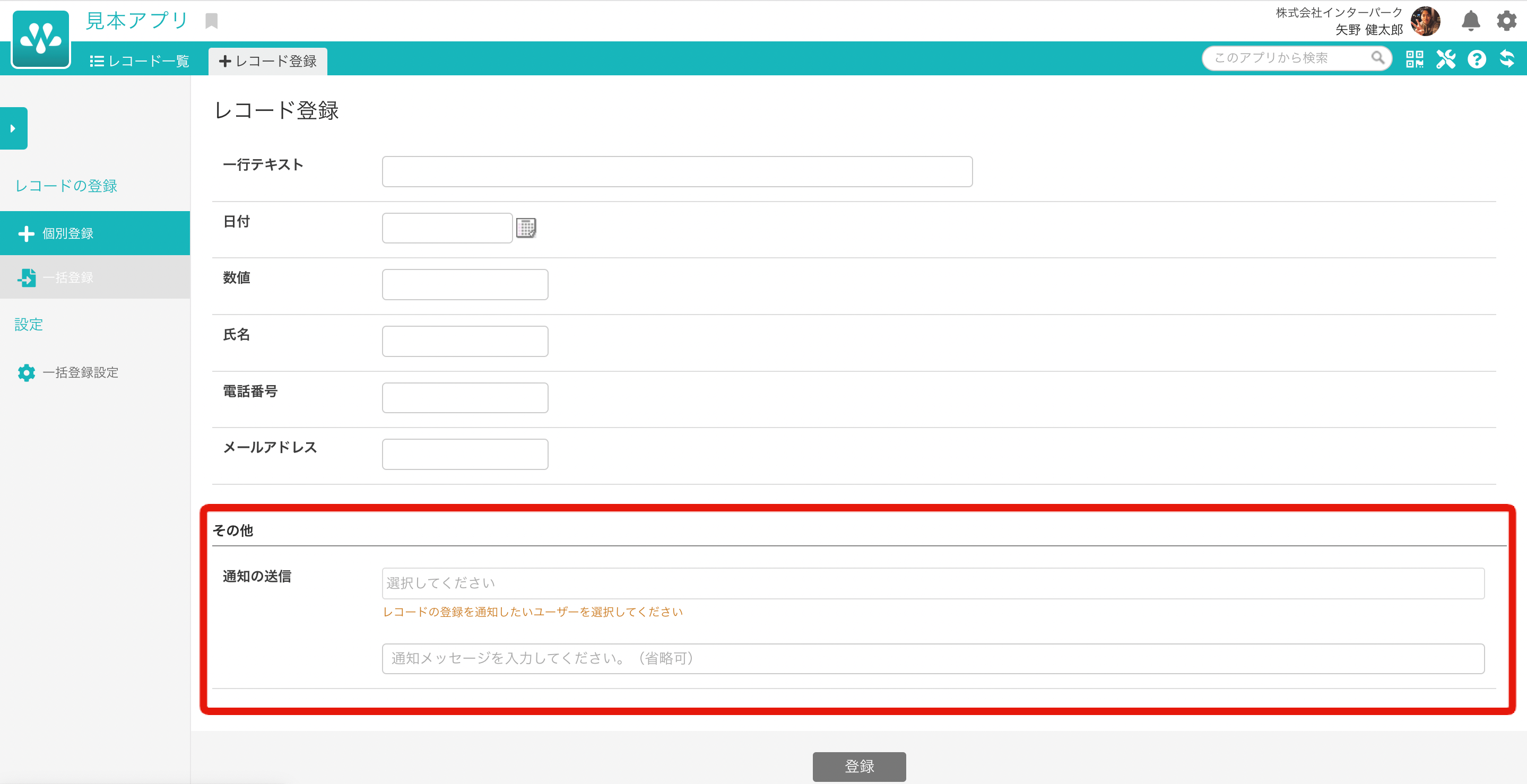Image resolution: width=1527 pixels, height=784 pixels.
Task: Open the notification bell
Action: 1470,21
